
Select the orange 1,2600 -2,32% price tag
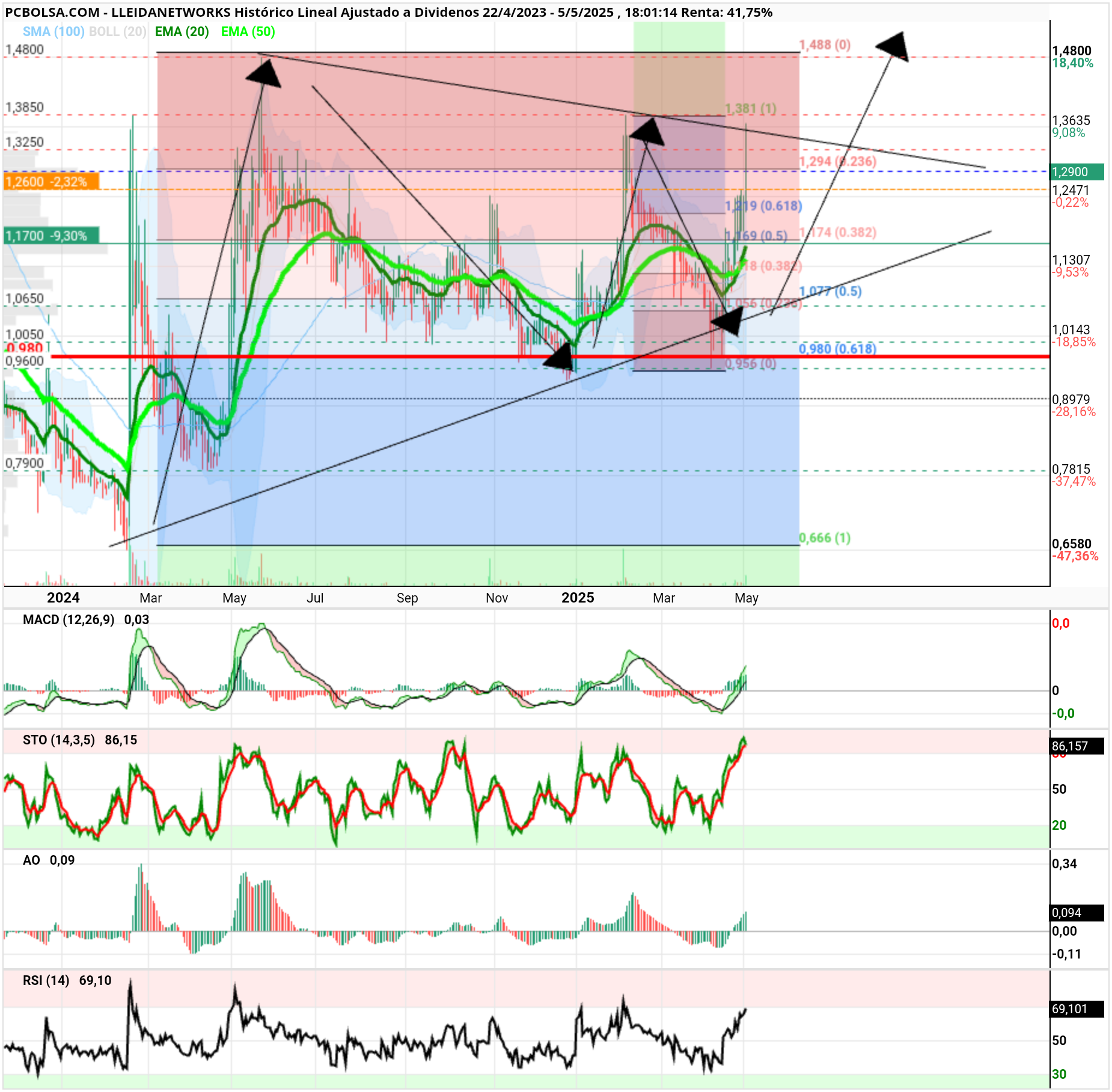[x=52, y=182]
